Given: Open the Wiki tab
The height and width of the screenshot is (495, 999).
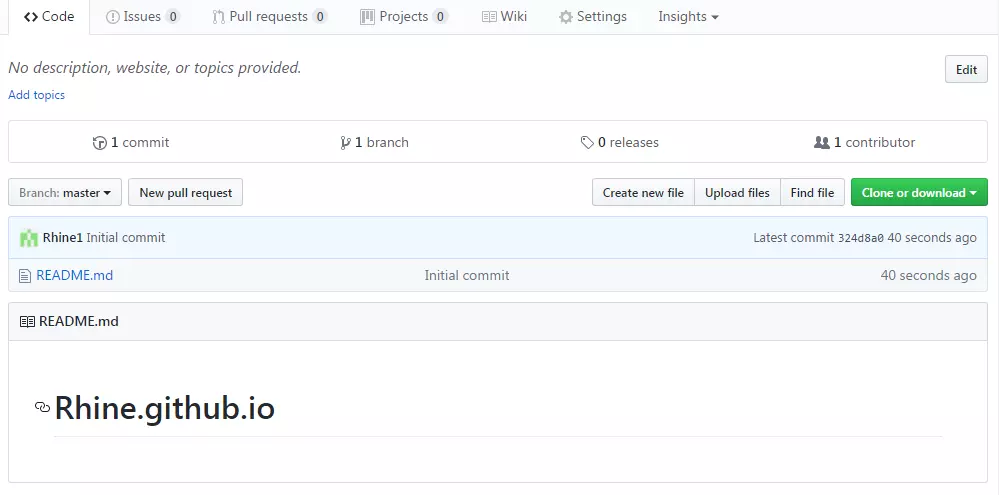Looking at the screenshot, I should 505,17.
